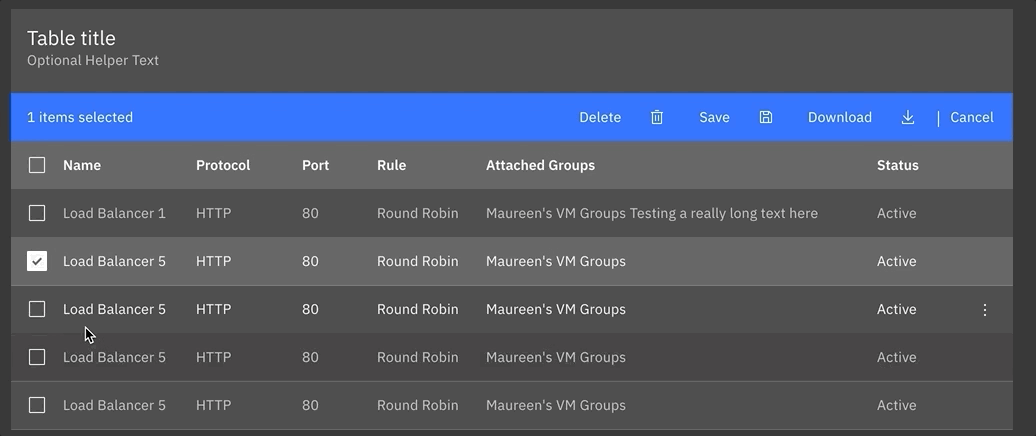The image size is (1036, 436).
Task: Click the Rule column header
Action: click(391, 165)
